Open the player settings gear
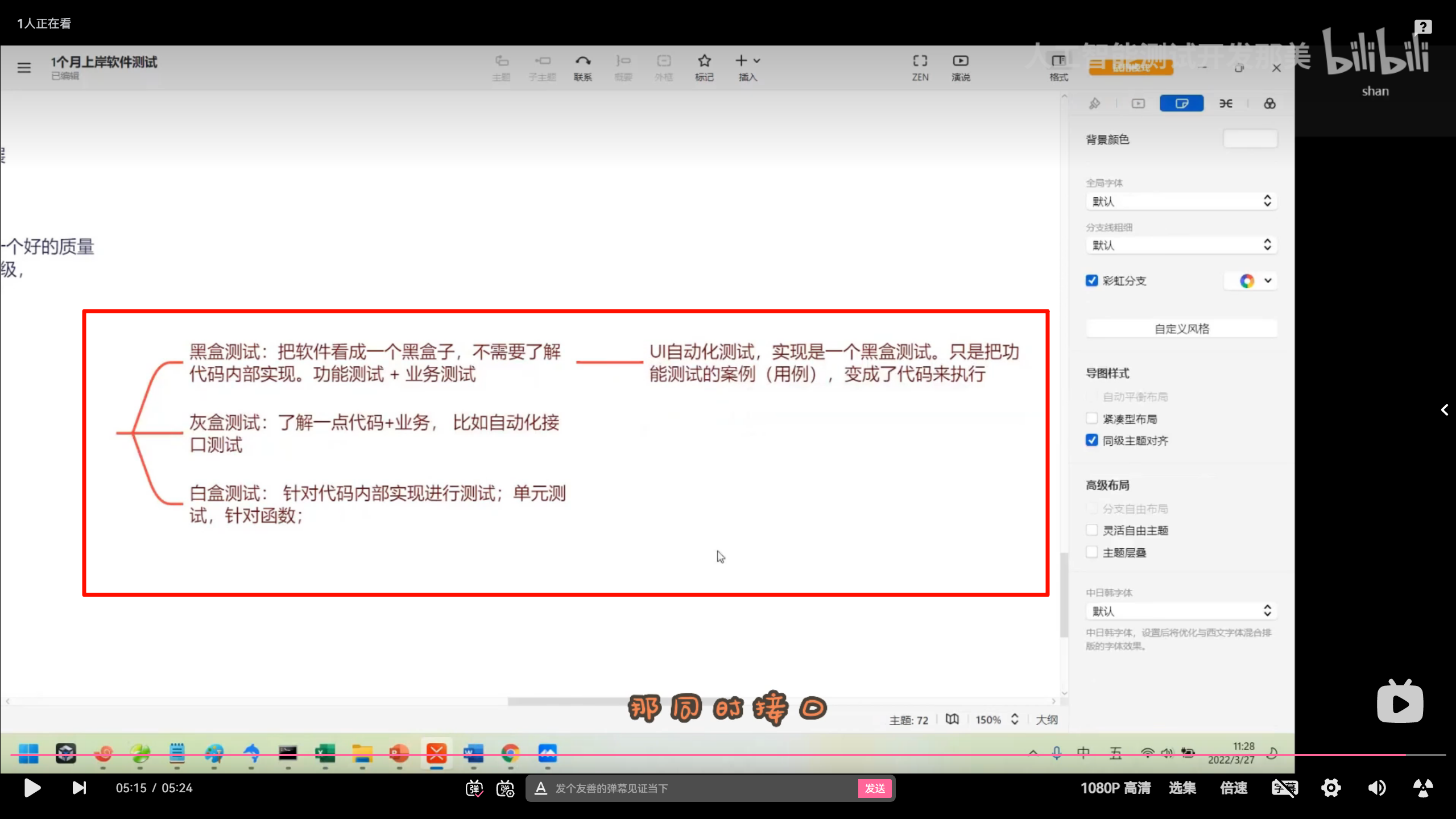This screenshot has width=1456, height=819. [1331, 788]
